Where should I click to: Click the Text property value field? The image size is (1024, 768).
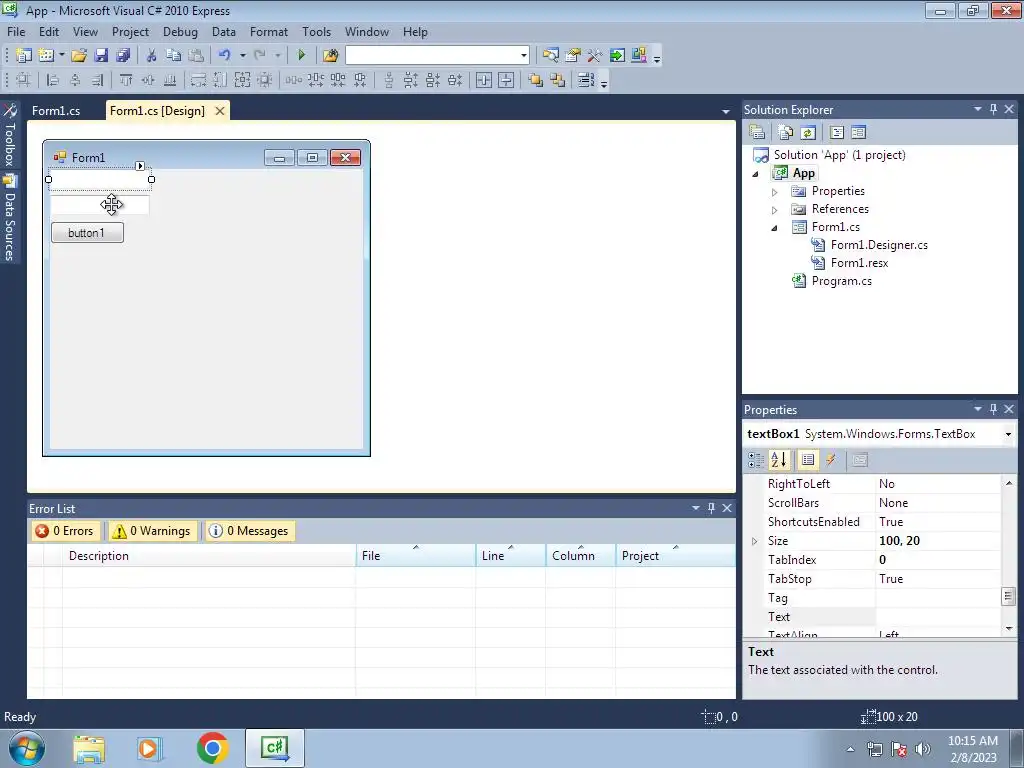click(938, 617)
